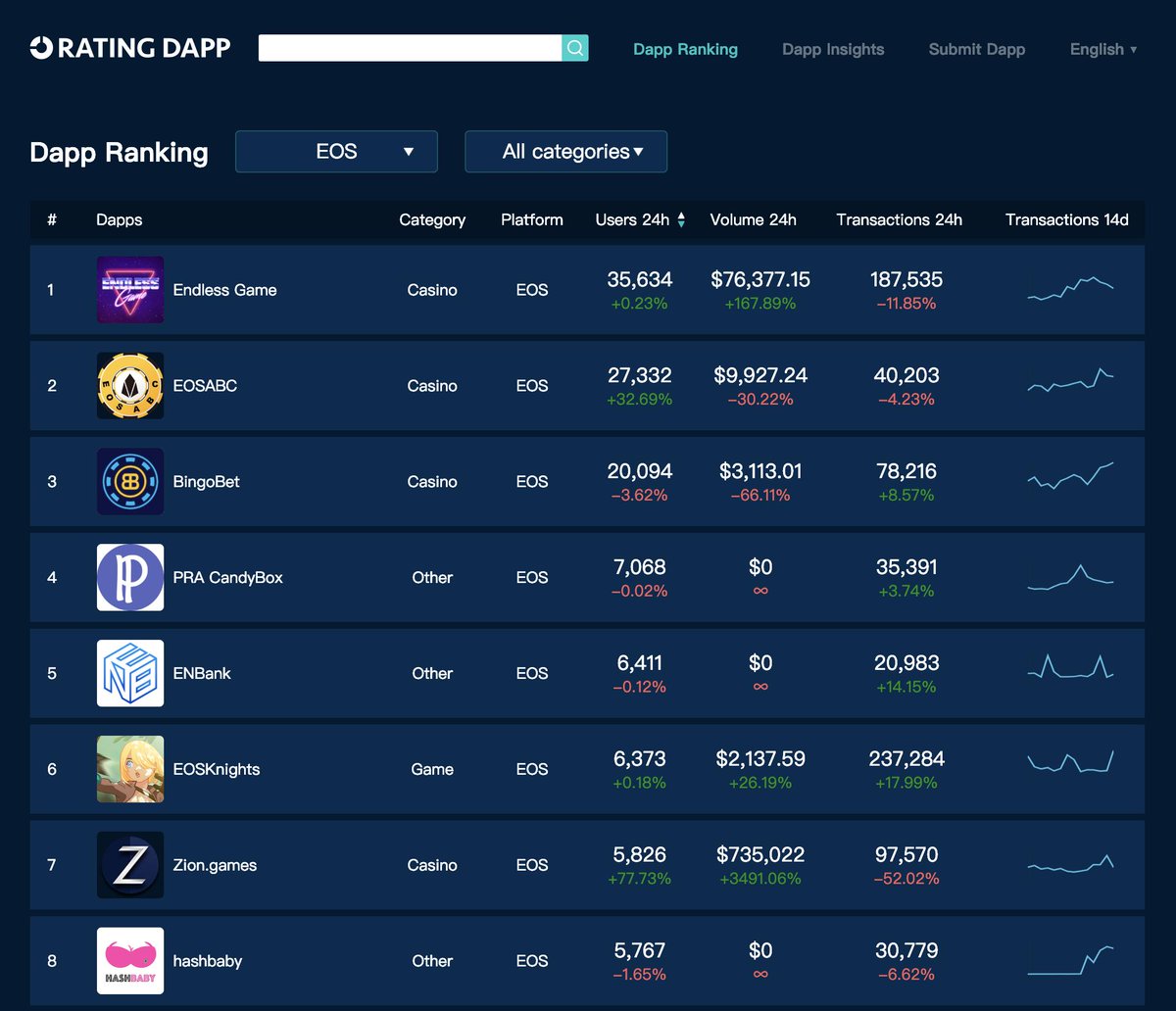
Task: Click the teal search magnifier button
Action: coord(575,47)
